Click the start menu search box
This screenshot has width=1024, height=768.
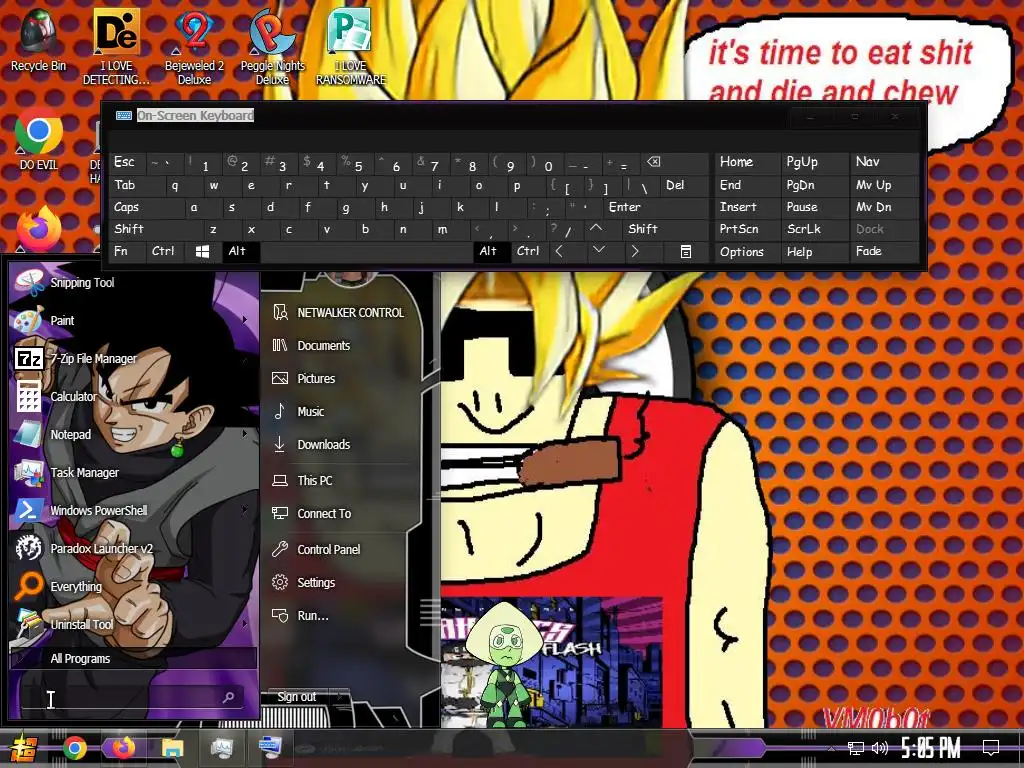(133, 697)
